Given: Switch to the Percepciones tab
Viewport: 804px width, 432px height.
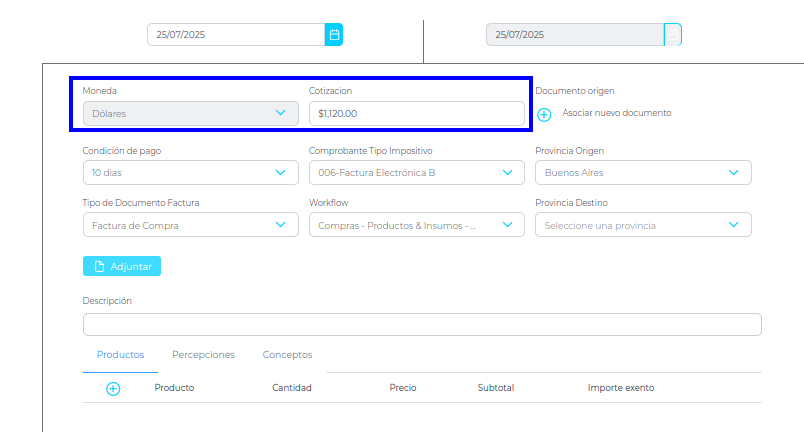Looking at the screenshot, I should click(203, 355).
